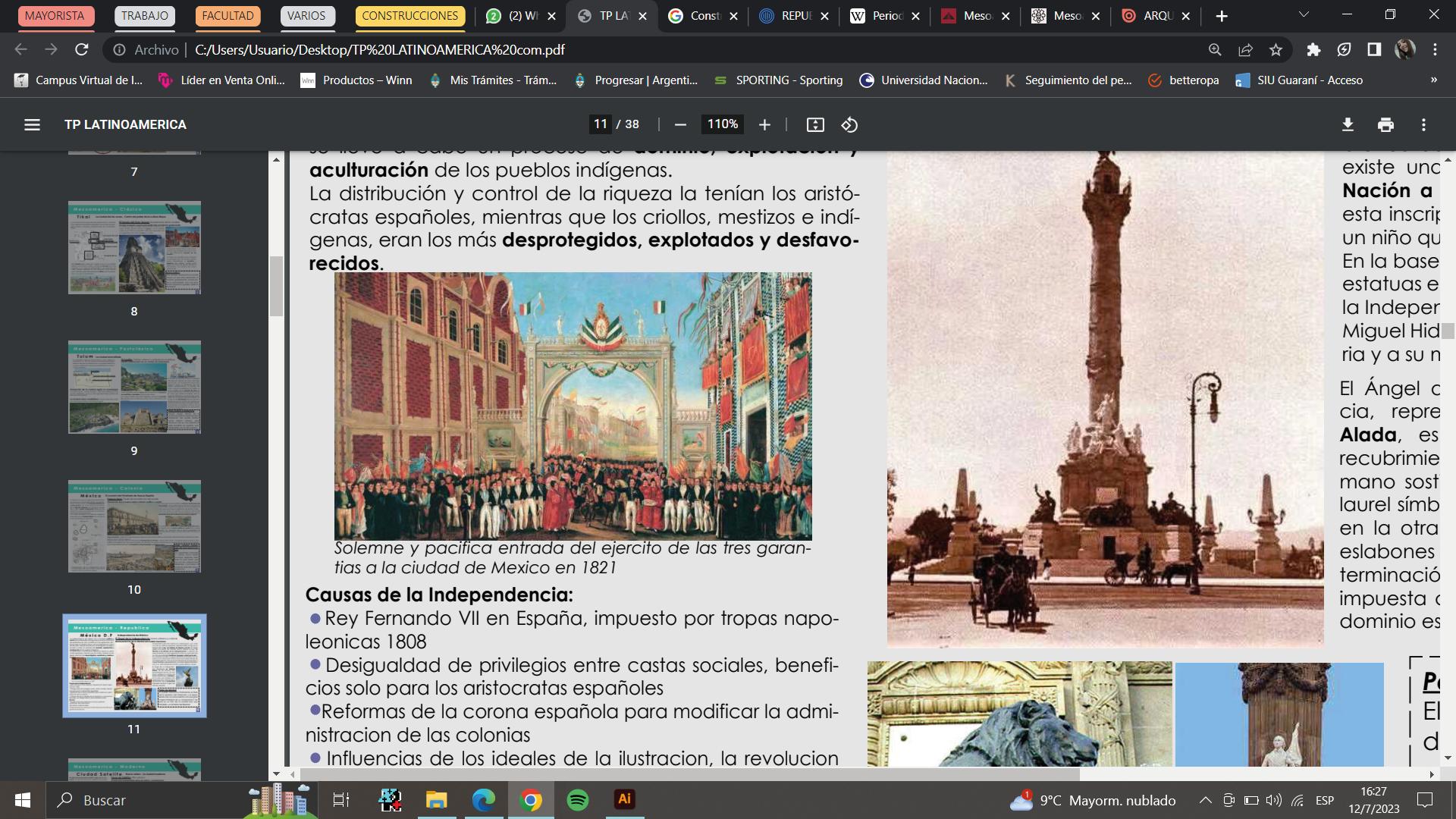Open SIU Guaraní - Acceso bookmark
Viewport: 1456px width, 819px height.
click(x=1299, y=80)
